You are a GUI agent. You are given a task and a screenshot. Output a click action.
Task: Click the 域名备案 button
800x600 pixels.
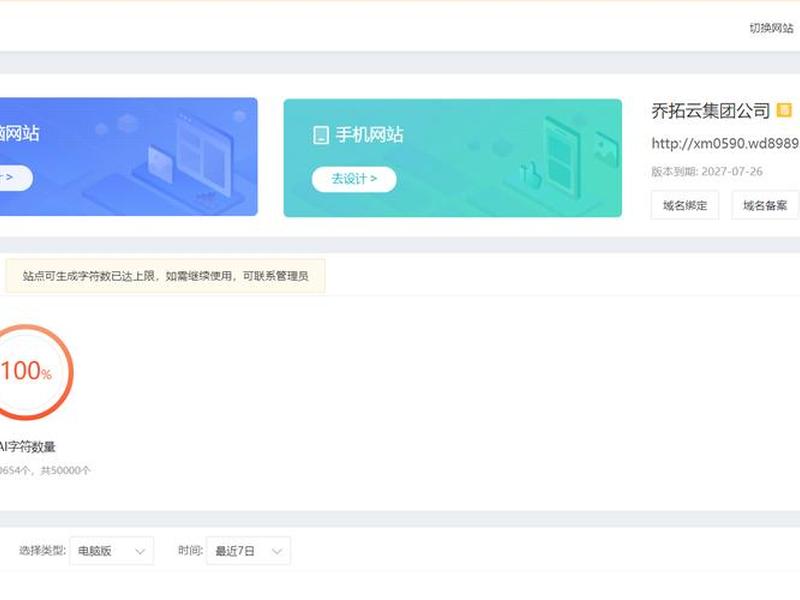coord(765,205)
